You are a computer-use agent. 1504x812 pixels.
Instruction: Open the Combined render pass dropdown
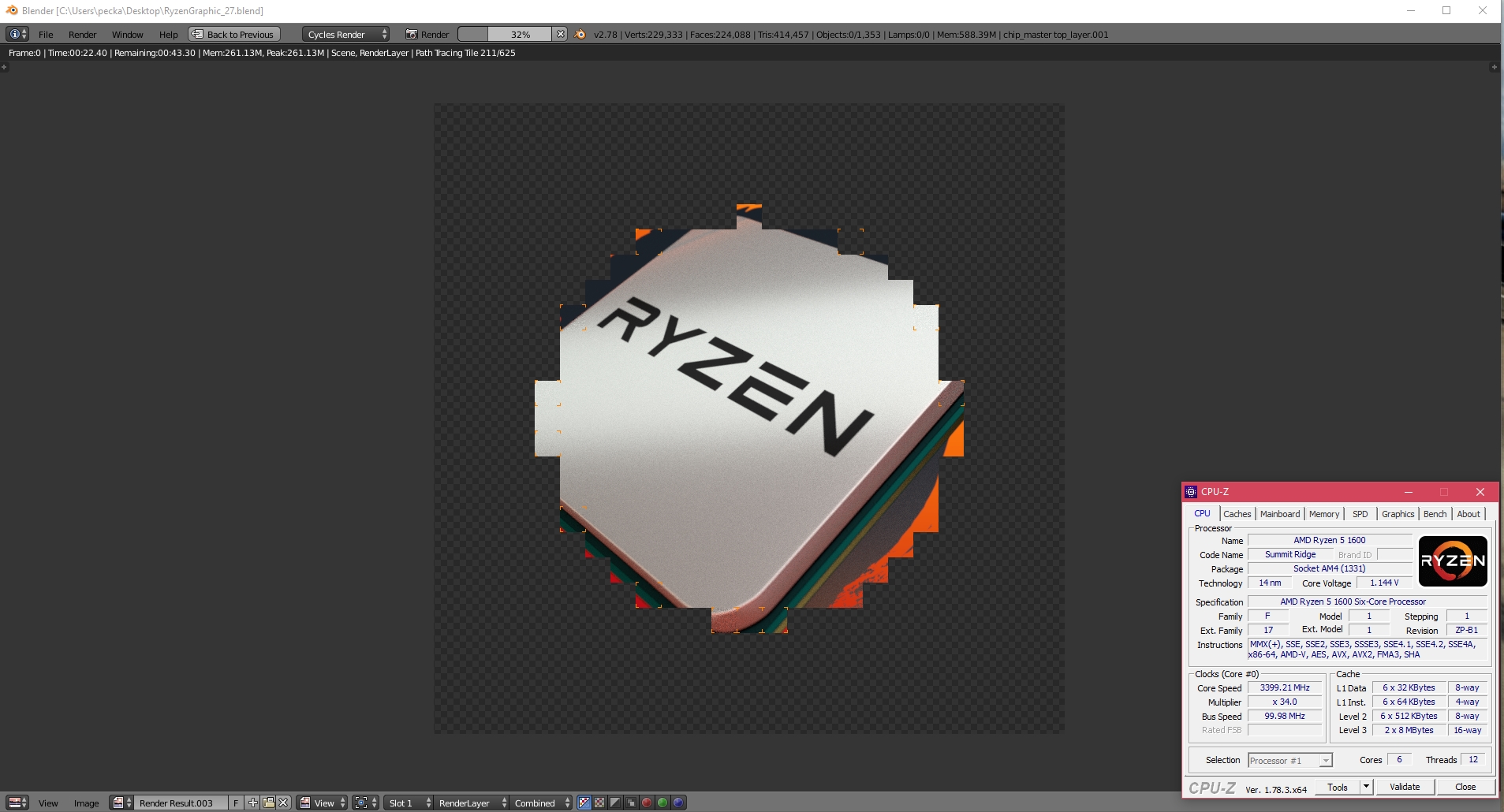click(x=541, y=803)
